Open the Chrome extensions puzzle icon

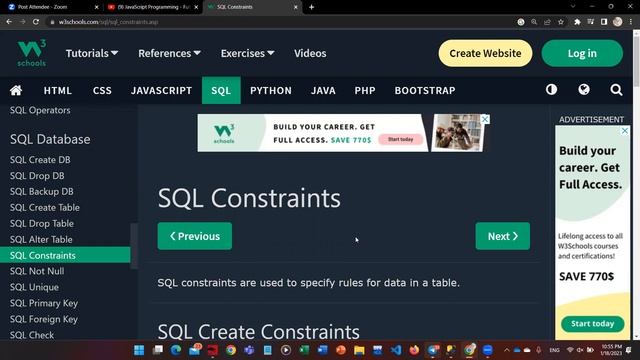[577, 22]
